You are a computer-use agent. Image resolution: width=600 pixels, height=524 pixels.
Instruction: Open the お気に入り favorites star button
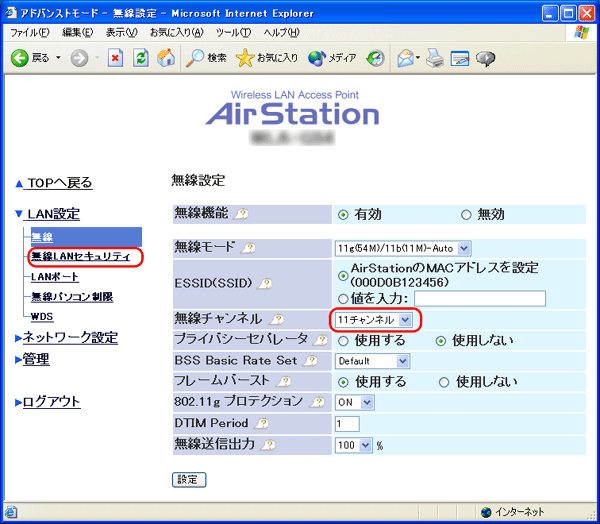(x=267, y=58)
